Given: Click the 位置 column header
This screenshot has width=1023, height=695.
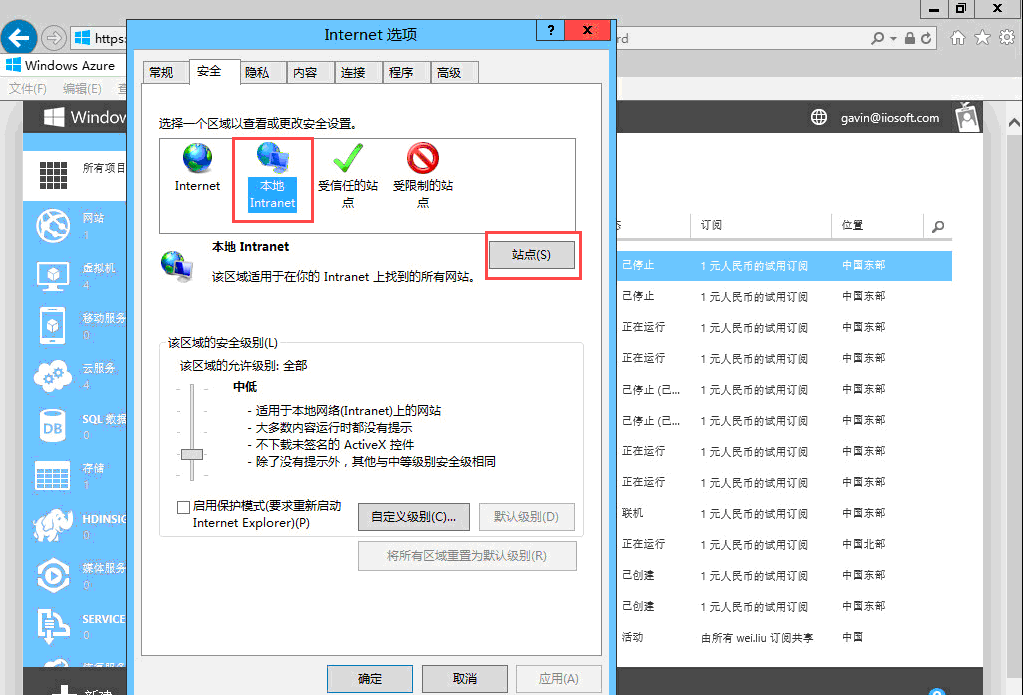Looking at the screenshot, I should tap(852, 225).
